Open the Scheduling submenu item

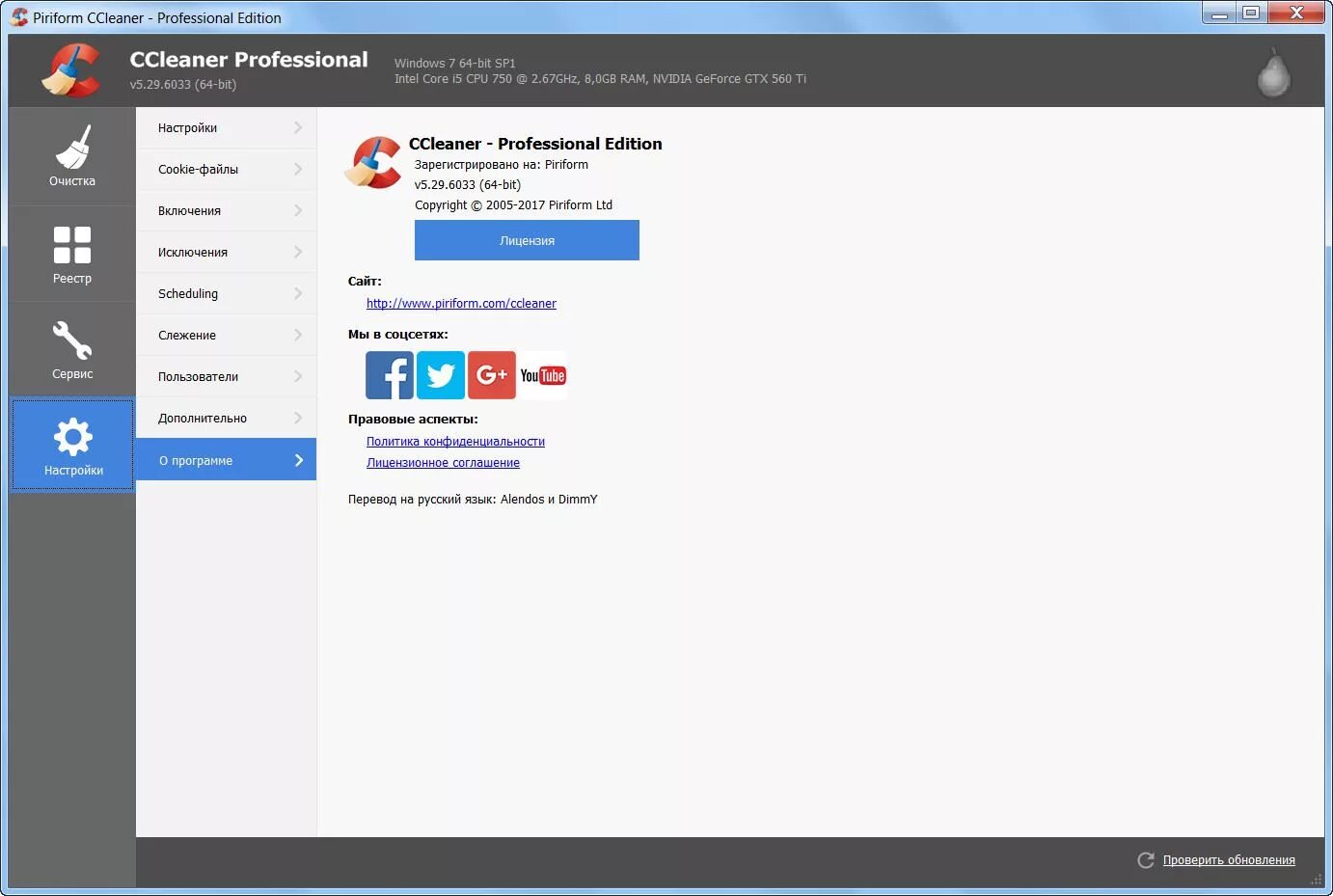(x=226, y=293)
